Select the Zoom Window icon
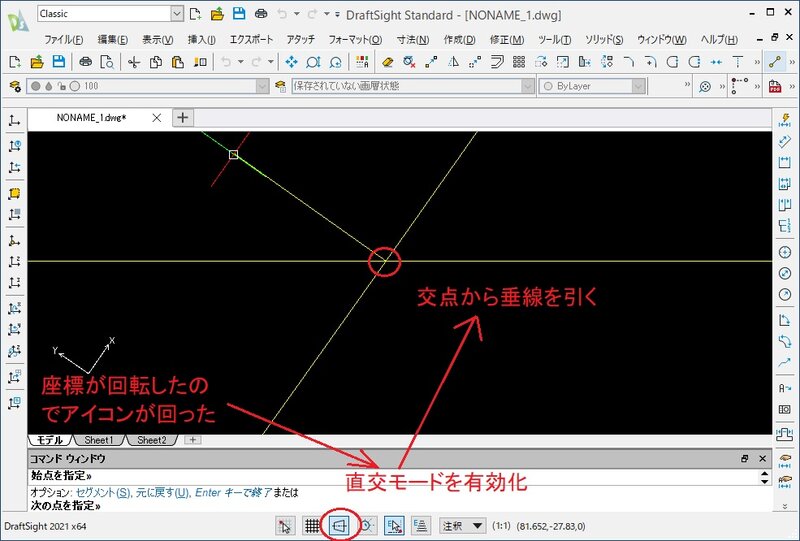 click(x=313, y=62)
